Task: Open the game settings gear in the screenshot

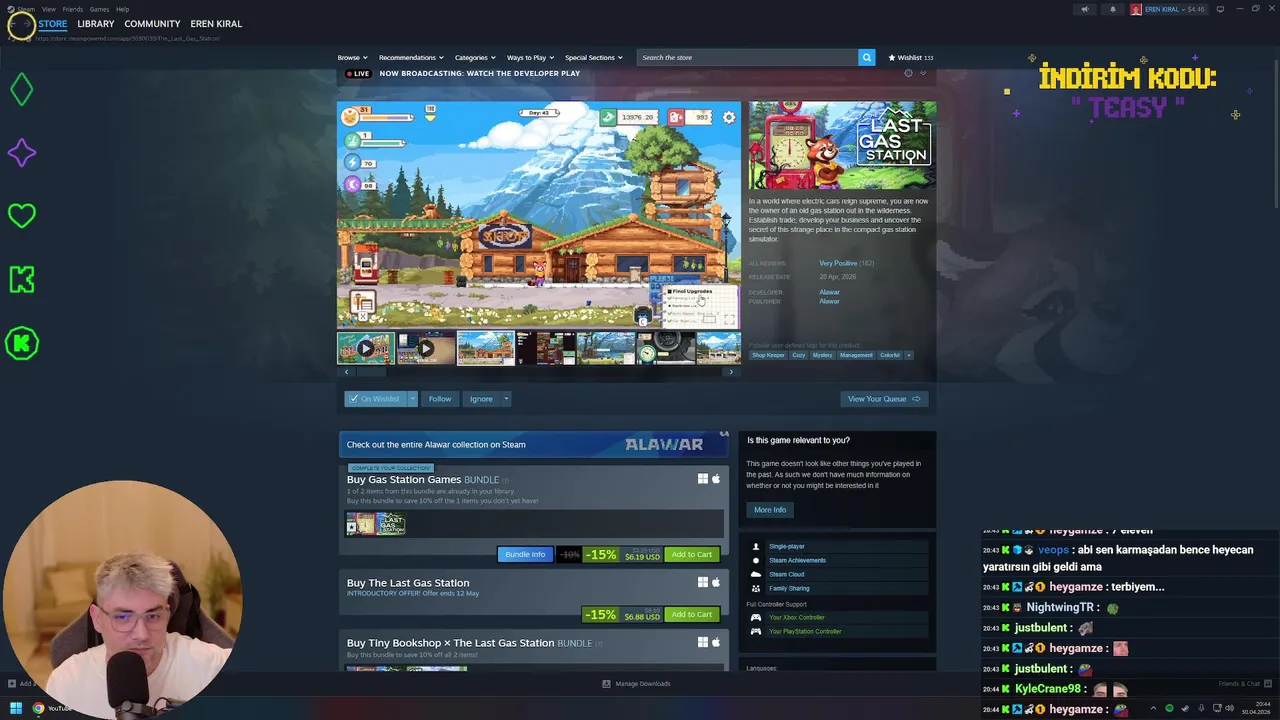Action: (729, 117)
